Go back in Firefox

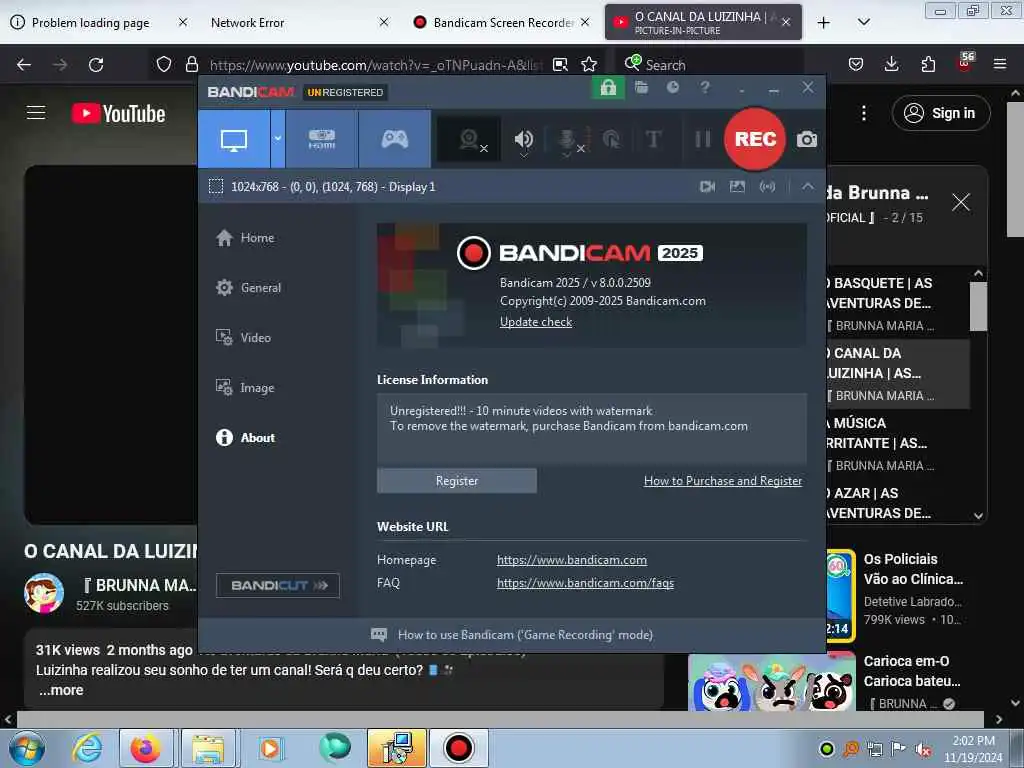pyautogui.click(x=24, y=65)
